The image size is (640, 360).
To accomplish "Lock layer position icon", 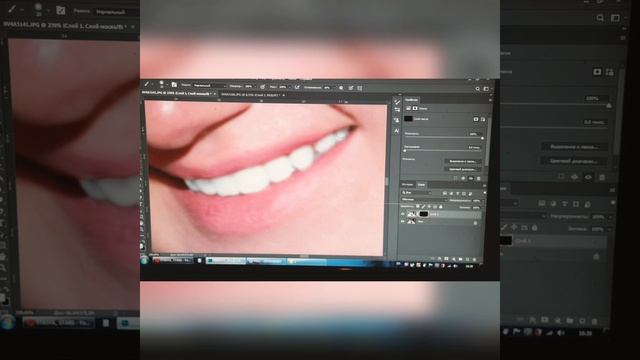I will point(429,207).
